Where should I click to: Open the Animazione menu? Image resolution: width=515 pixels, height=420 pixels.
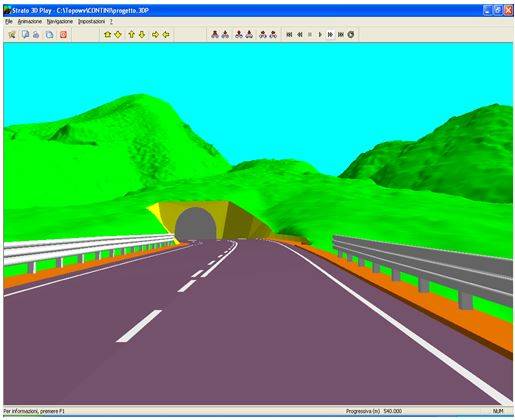coord(30,22)
